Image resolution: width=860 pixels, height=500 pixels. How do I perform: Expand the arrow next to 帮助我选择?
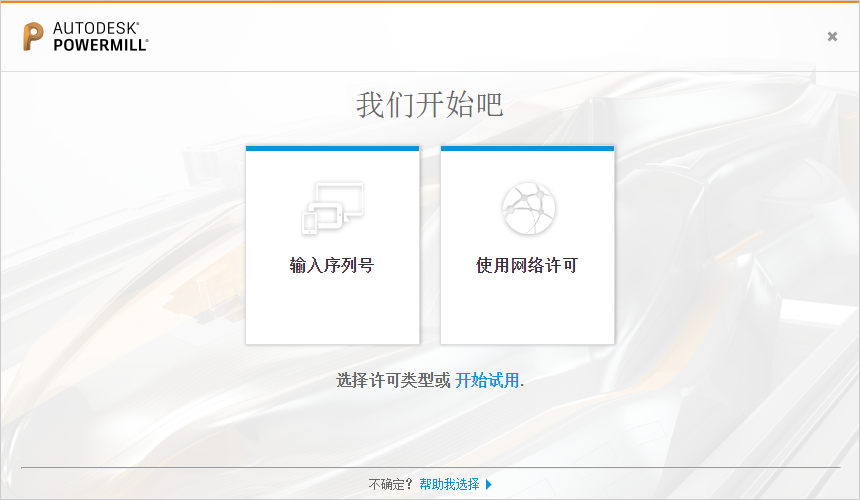click(x=489, y=484)
